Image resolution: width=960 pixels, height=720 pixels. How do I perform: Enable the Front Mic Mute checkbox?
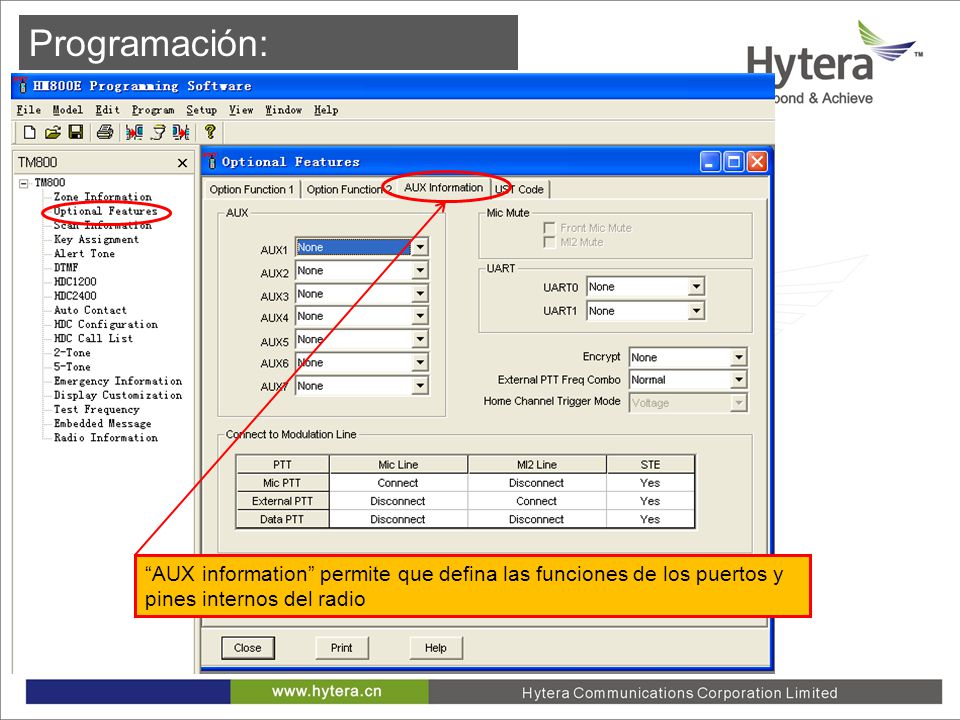coord(549,228)
